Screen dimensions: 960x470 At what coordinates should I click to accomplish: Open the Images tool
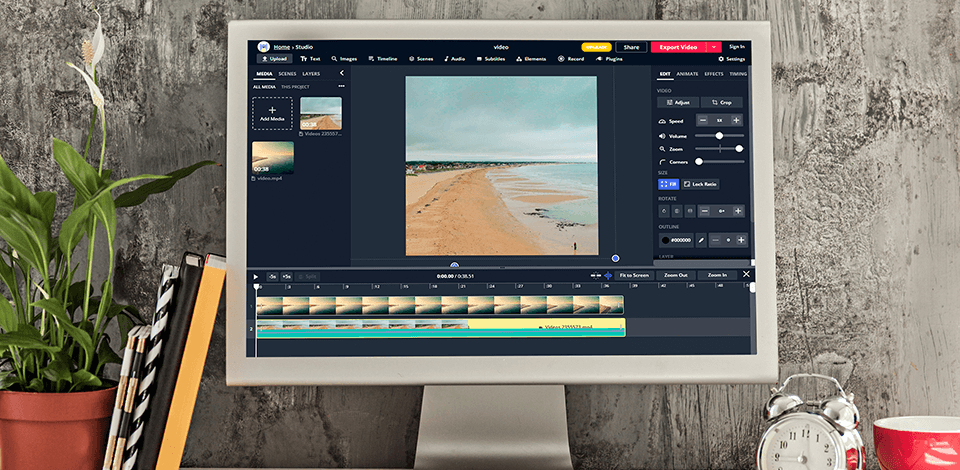[x=345, y=59]
